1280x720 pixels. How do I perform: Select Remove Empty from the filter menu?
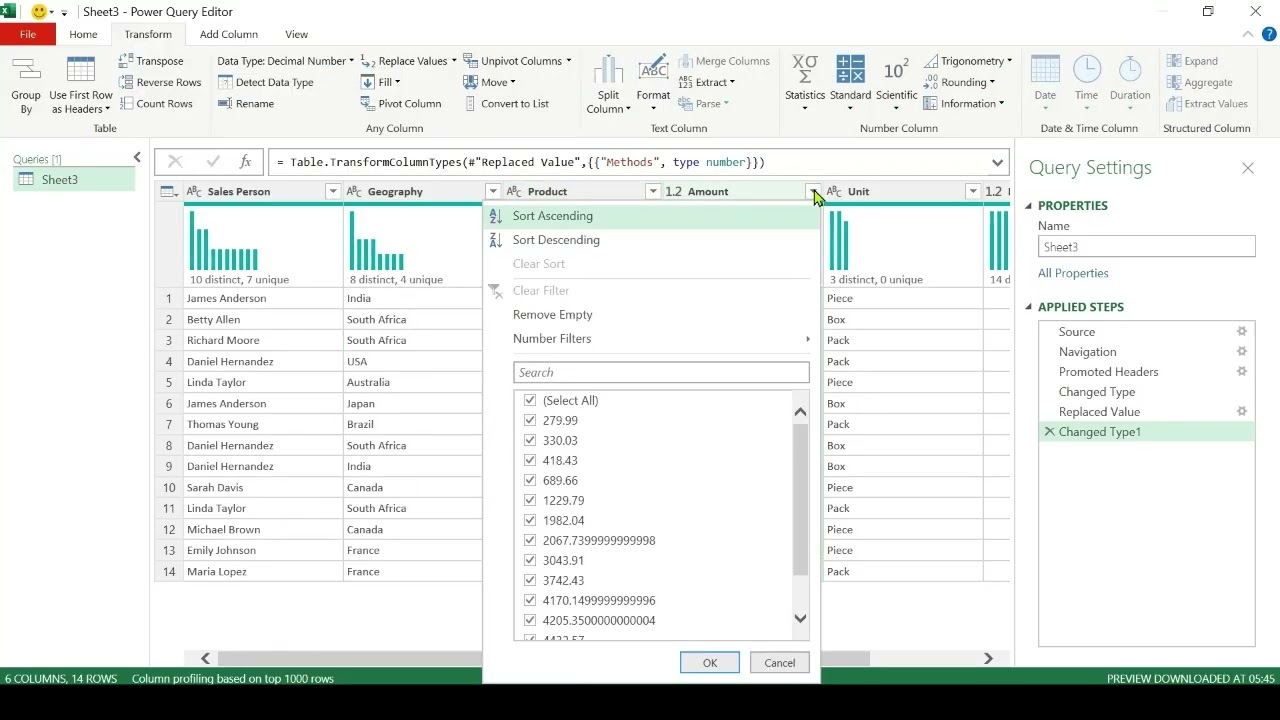651,315
